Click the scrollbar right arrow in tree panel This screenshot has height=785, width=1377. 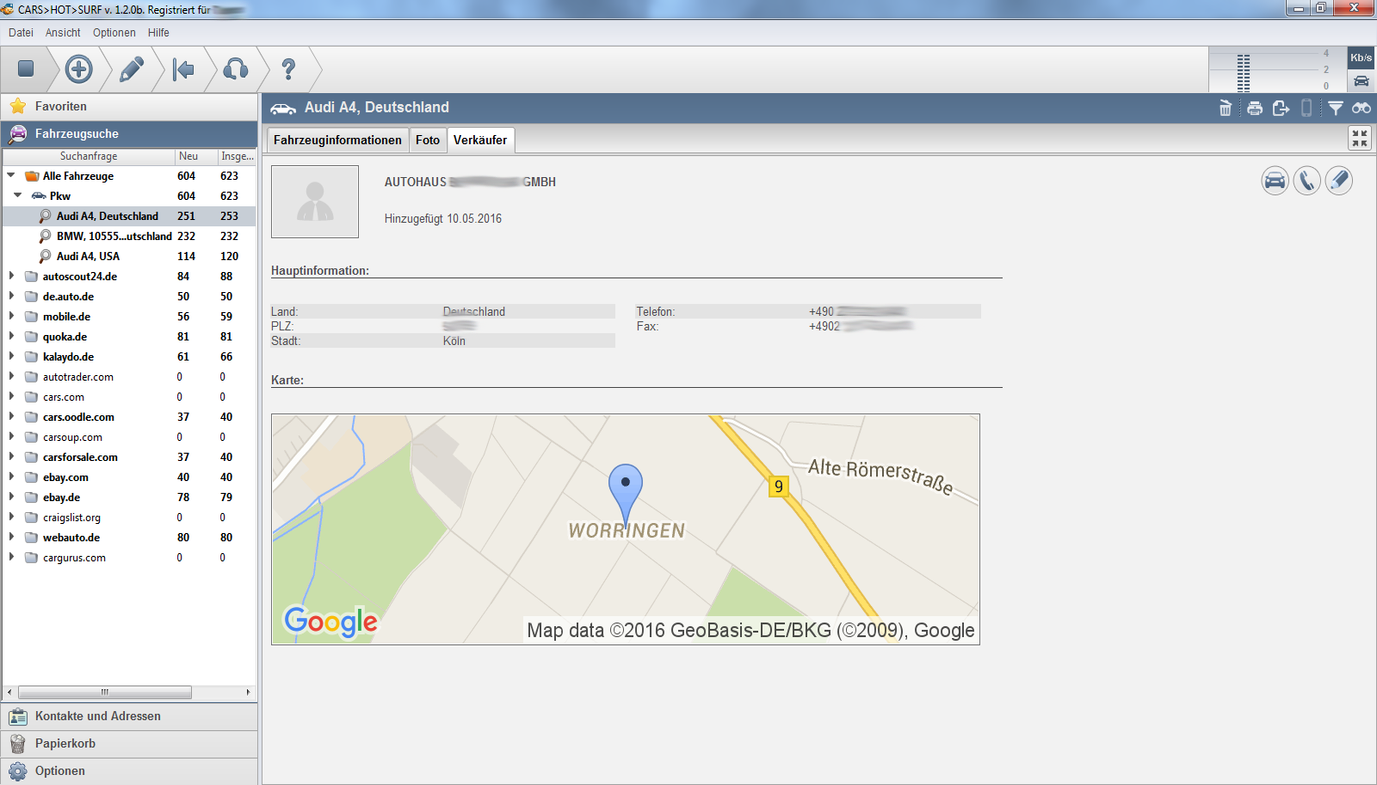coord(249,692)
